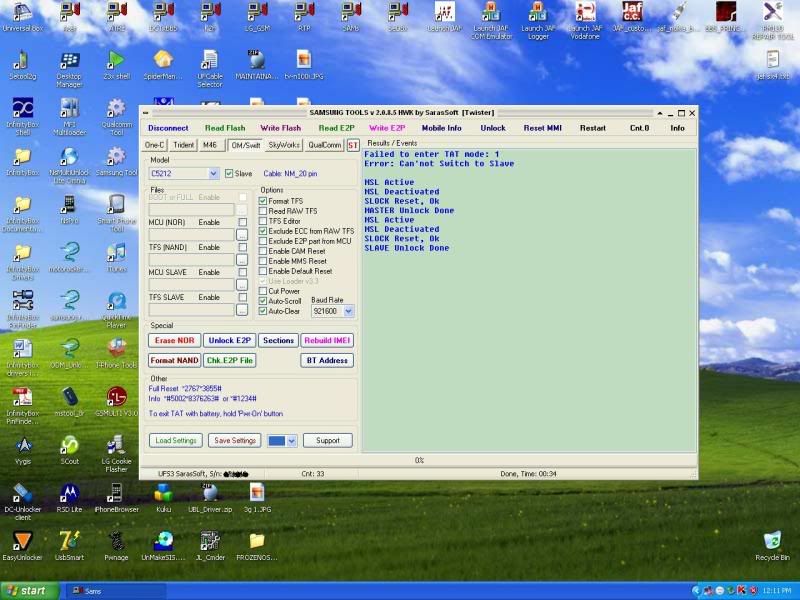The height and width of the screenshot is (600, 800).
Task: Open UsbSmart desktop icon
Action: point(69,545)
